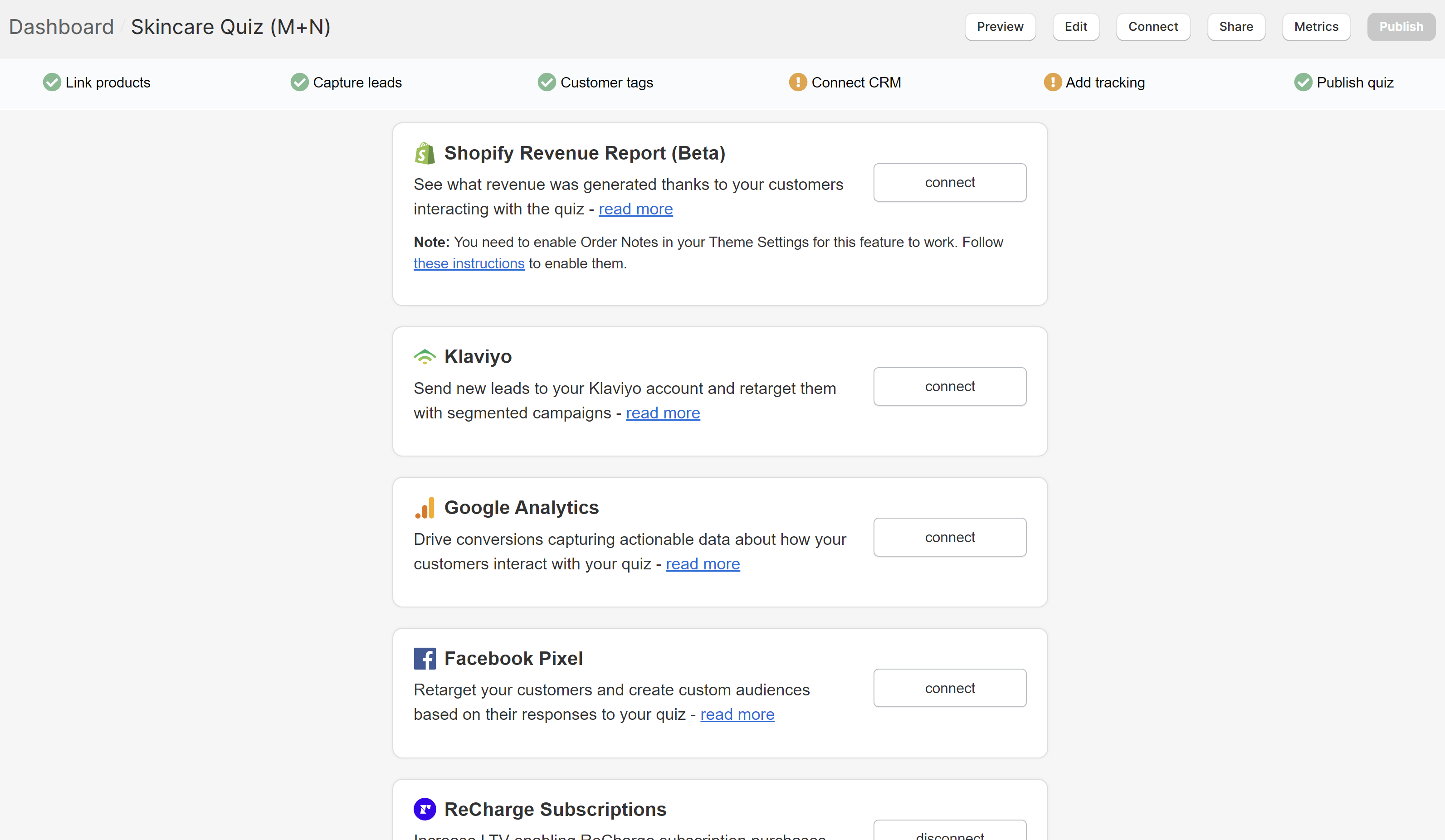Image resolution: width=1445 pixels, height=840 pixels.
Task: Connect the Facebook Pixel integration
Action: click(x=950, y=688)
